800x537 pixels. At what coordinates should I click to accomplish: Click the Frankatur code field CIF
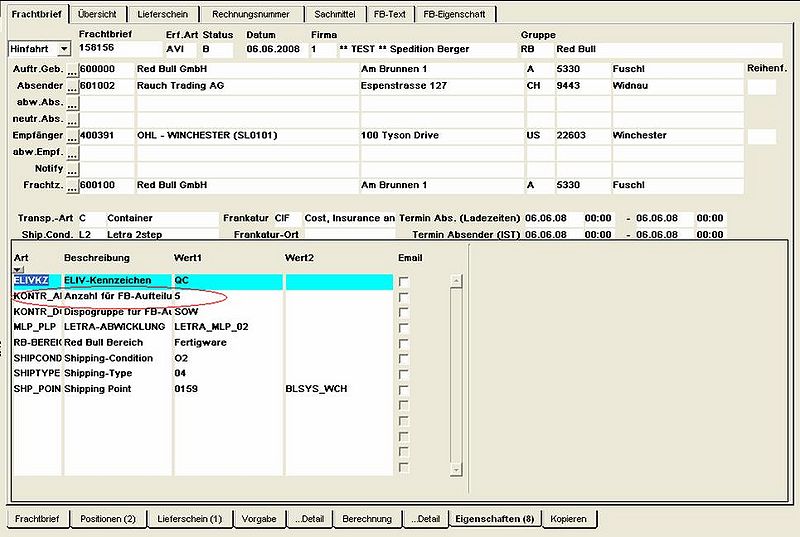(287, 218)
